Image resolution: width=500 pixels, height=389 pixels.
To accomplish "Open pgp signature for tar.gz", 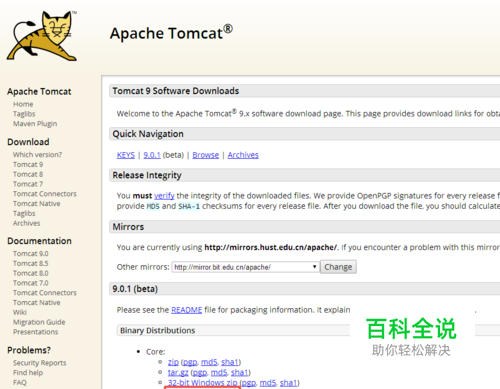I will (200, 372).
